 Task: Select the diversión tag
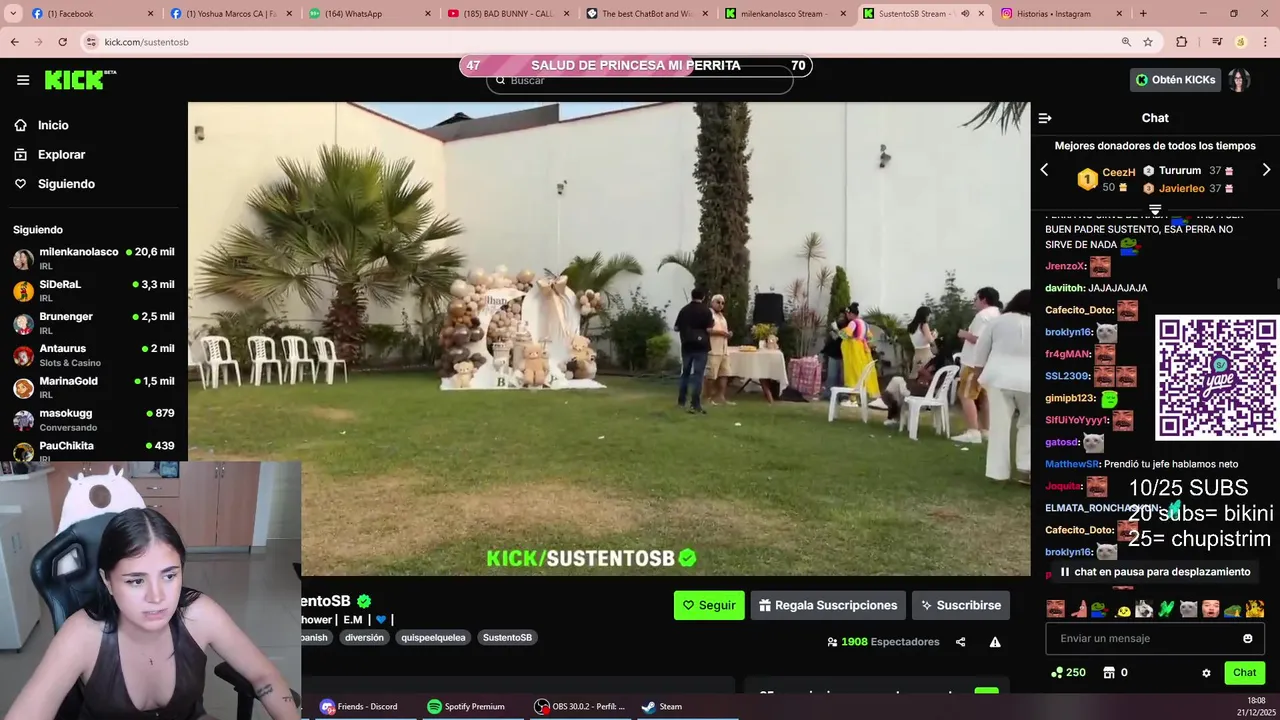coord(364,637)
